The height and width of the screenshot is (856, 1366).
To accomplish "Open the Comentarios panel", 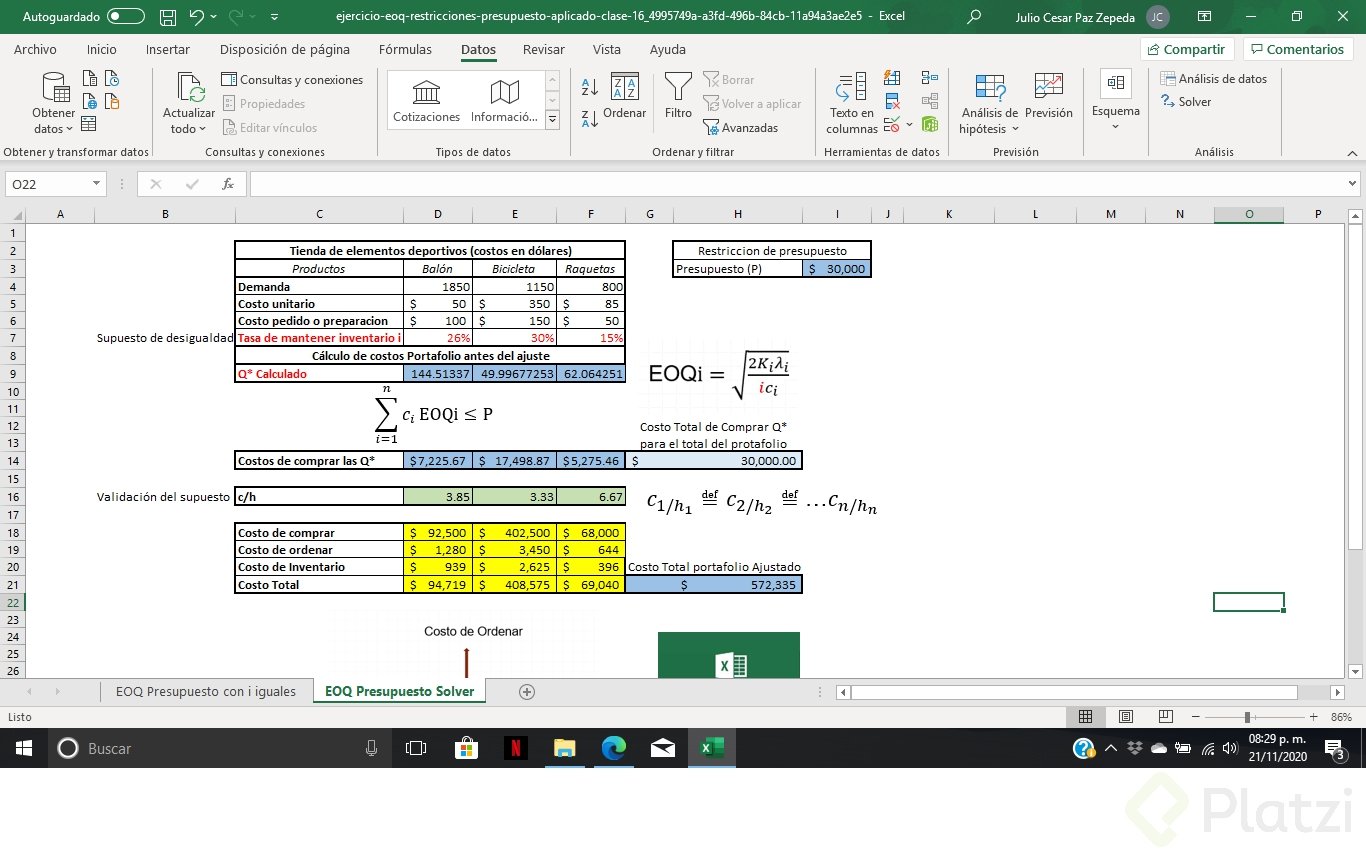I will [1297, 48].
